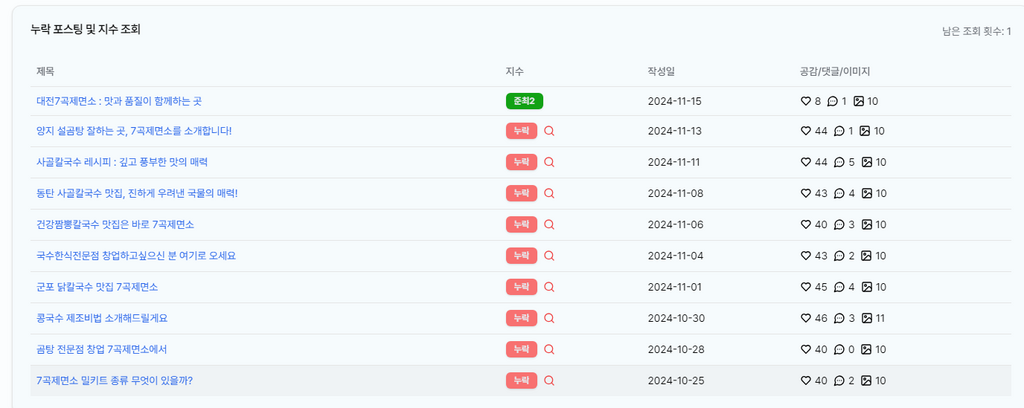Screen dimensions: 1024x408
Task: Click the search magnifier icon in the 2024-11-06 row
Action: click(x=549, y=225)
